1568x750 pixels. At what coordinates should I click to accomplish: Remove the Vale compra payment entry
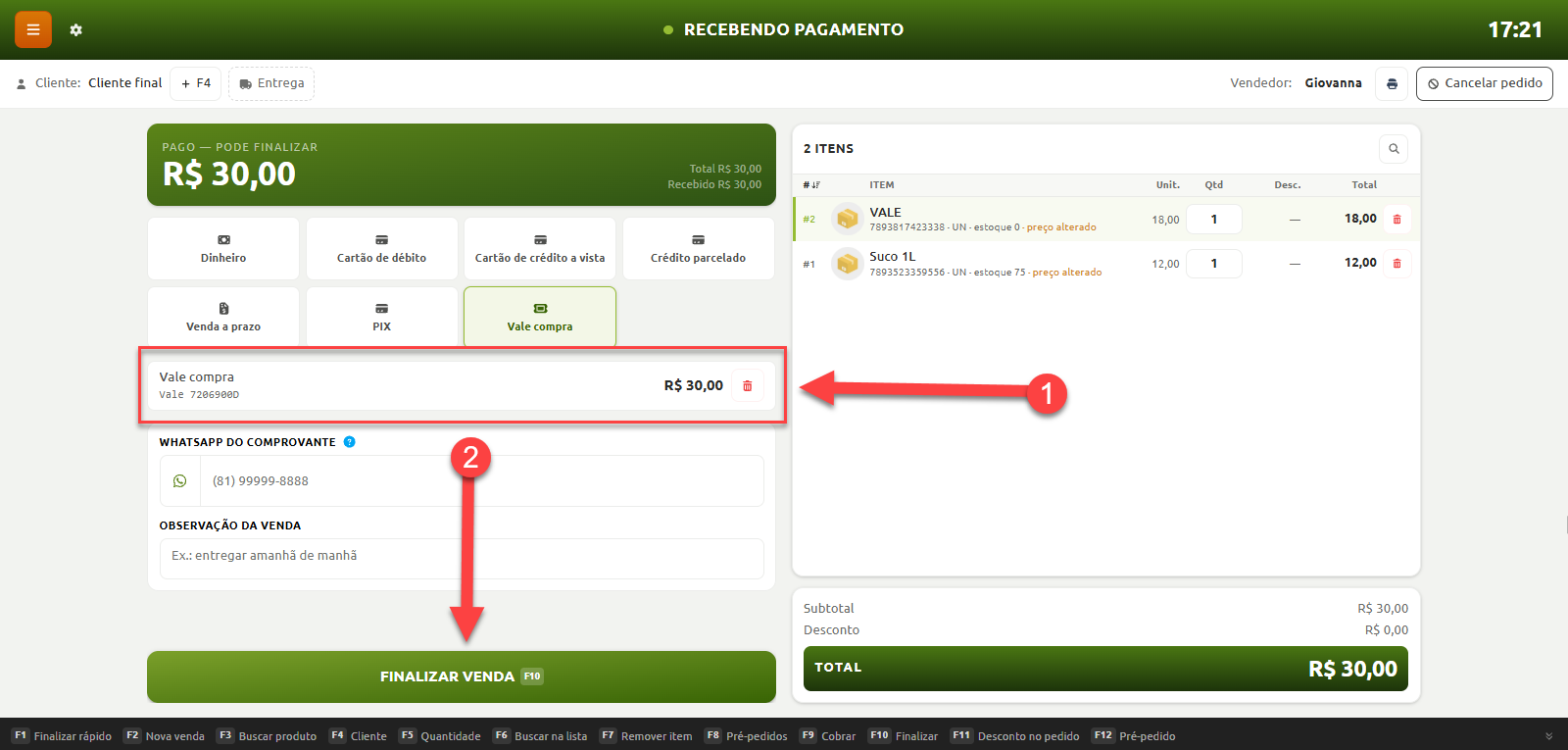pyautogui.click(x=747, y=385)
